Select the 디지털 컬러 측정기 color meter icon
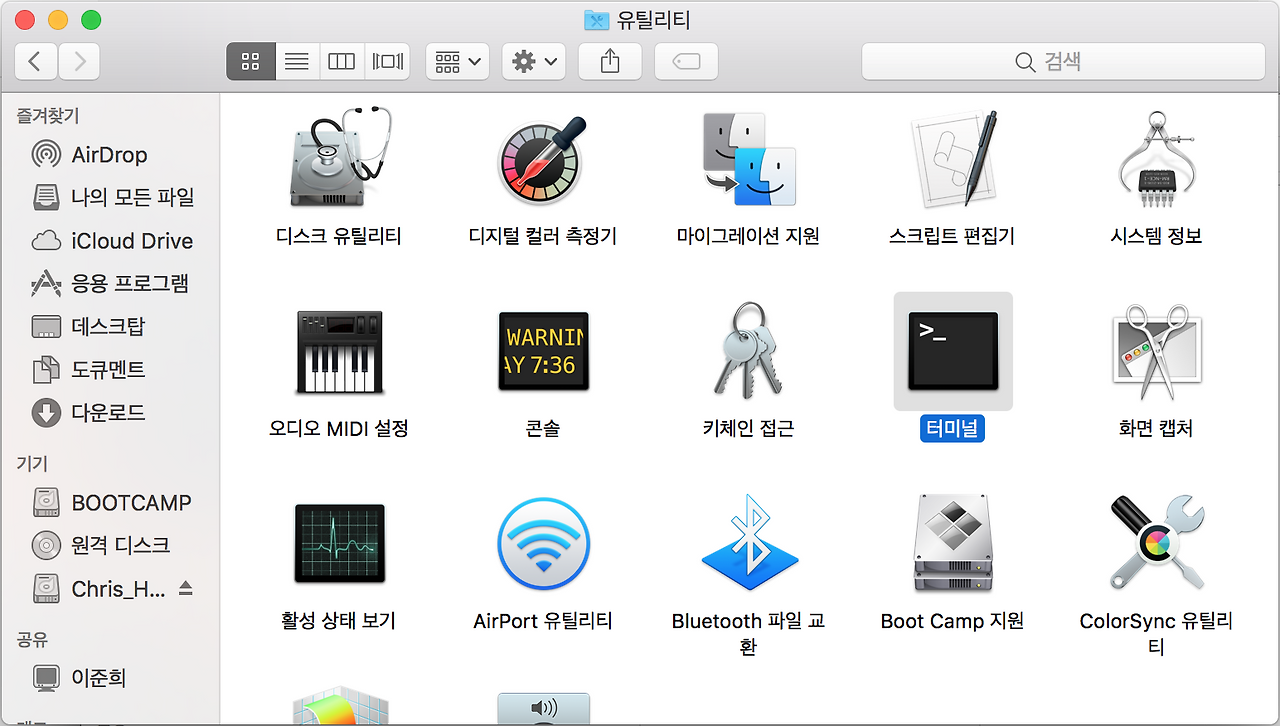1280x726 pixels. [543, 159]
